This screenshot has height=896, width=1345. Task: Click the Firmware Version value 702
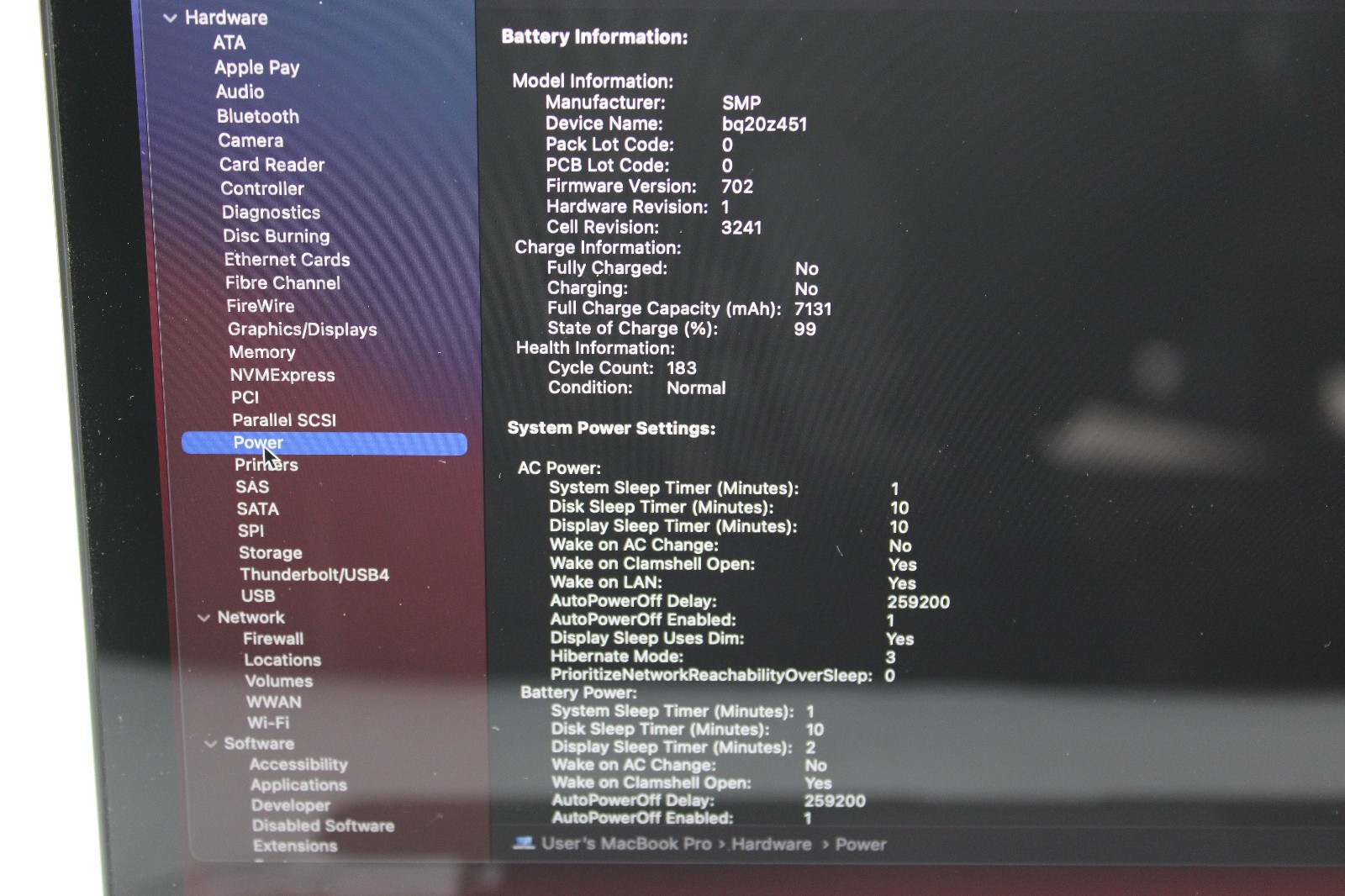point(737,187)
